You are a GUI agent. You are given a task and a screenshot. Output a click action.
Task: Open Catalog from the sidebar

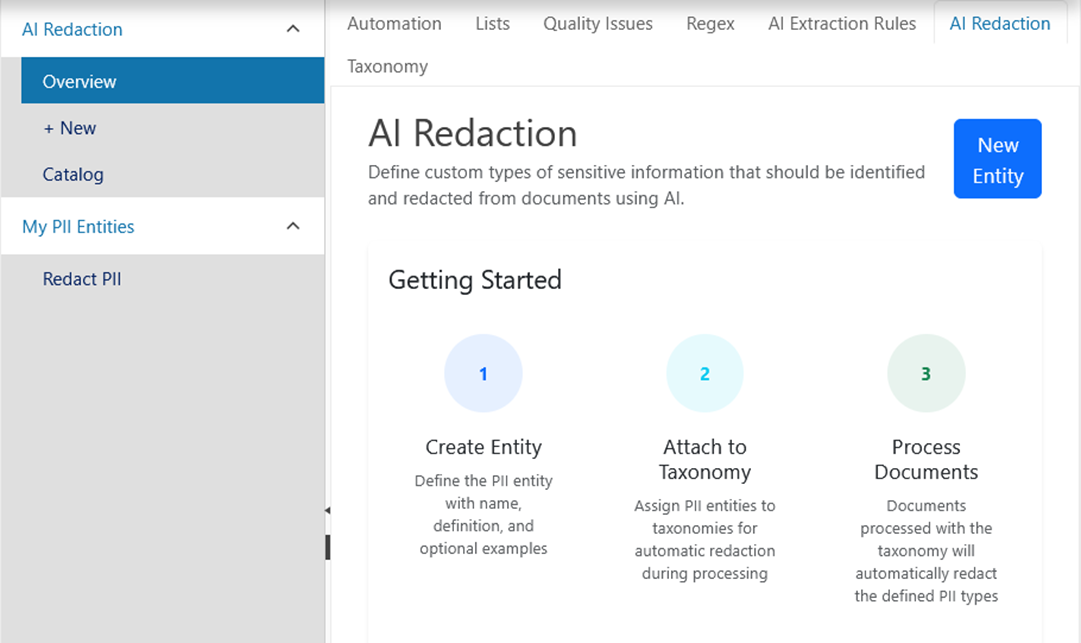coord(73,174)
